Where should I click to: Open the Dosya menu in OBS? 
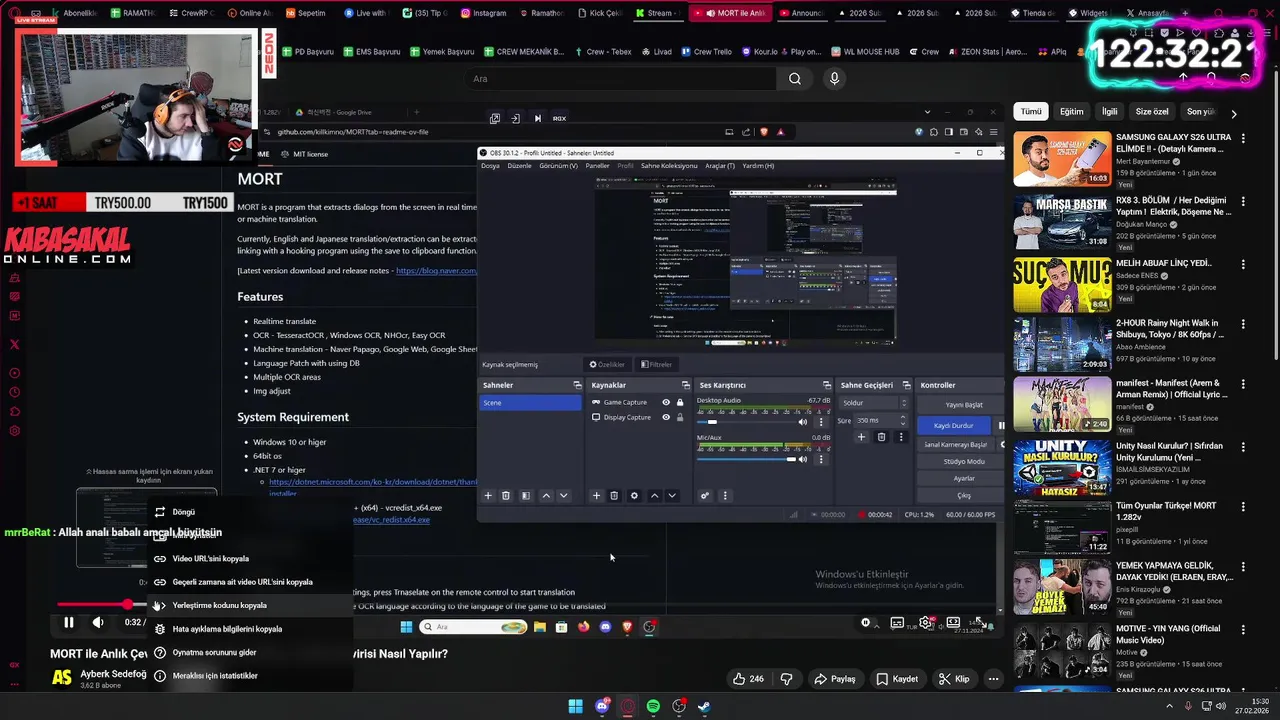490,166
